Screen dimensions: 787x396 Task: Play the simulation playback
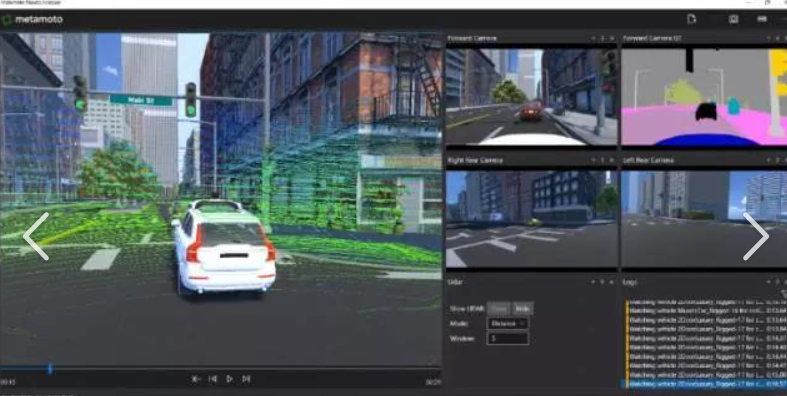coord(229,379)
